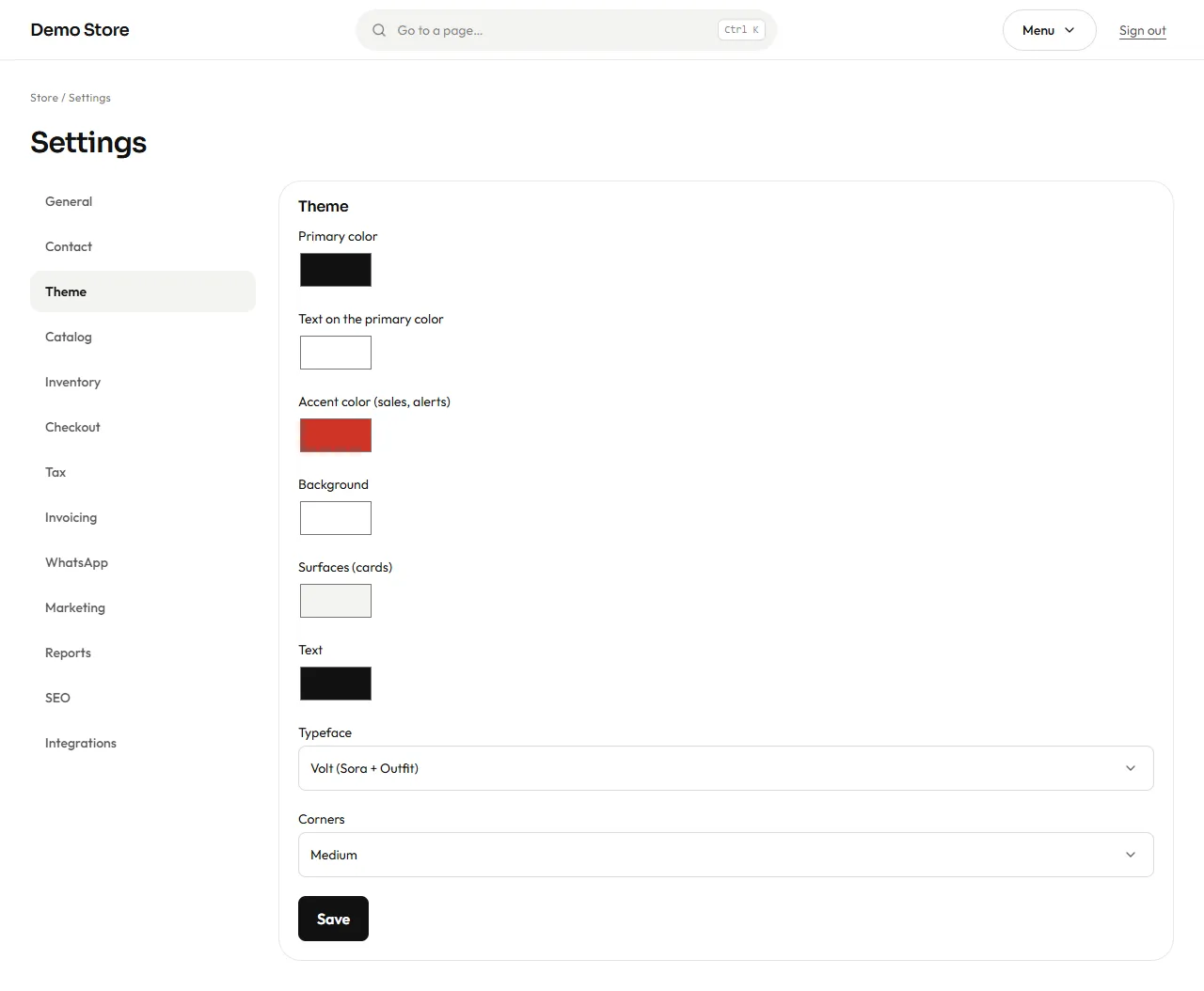Viewport: 1204px width, 991px height.
Task: Go to Inventory settings
Action: 143,382
